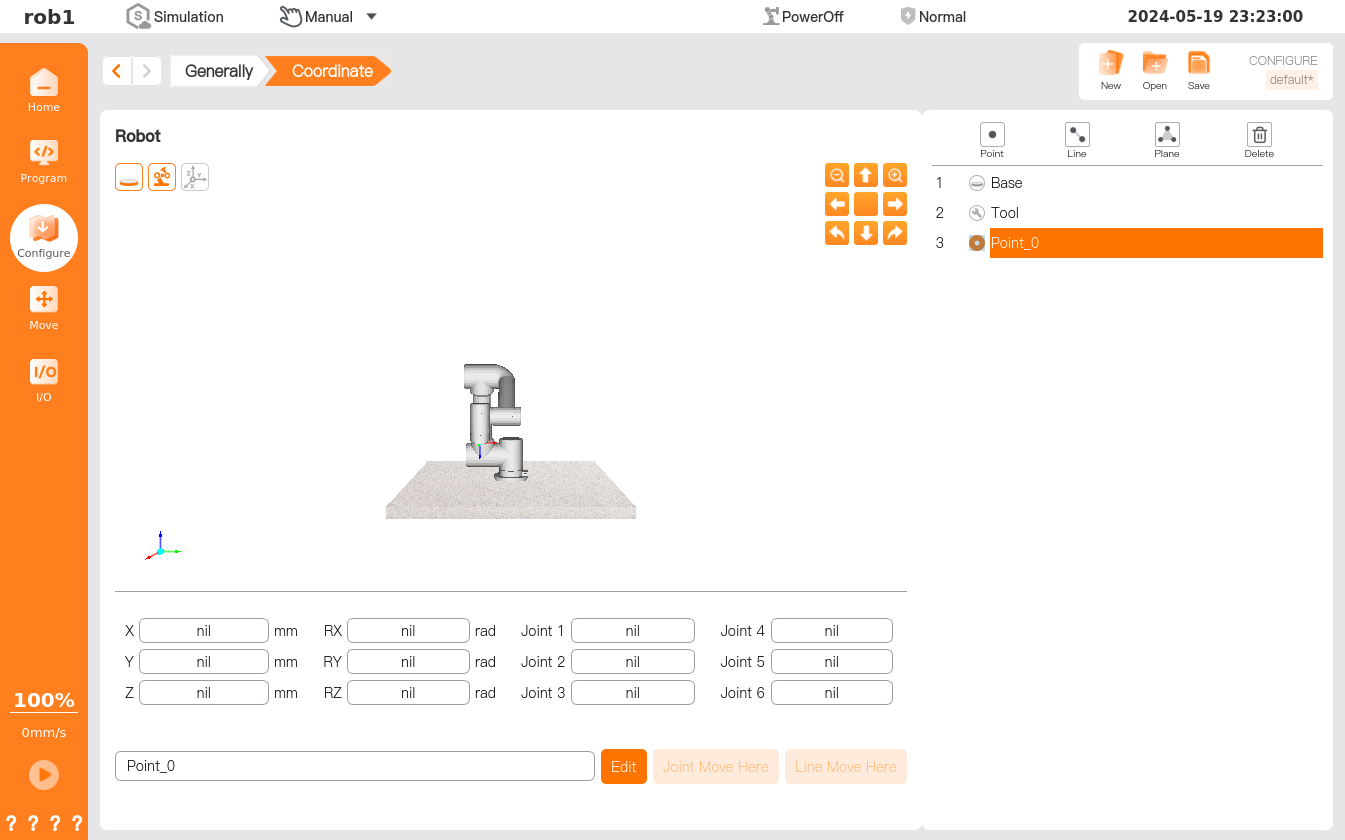Click the 100% speed indicator

click(44, 700)
